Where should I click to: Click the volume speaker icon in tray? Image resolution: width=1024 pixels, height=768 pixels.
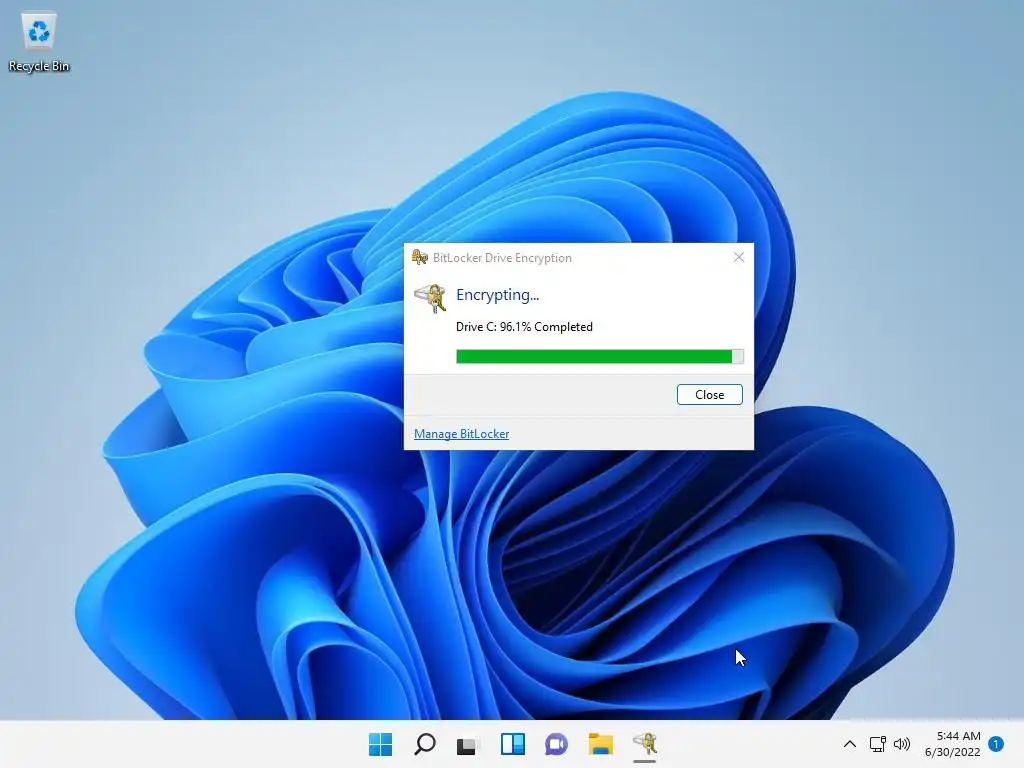pos(902,744)
